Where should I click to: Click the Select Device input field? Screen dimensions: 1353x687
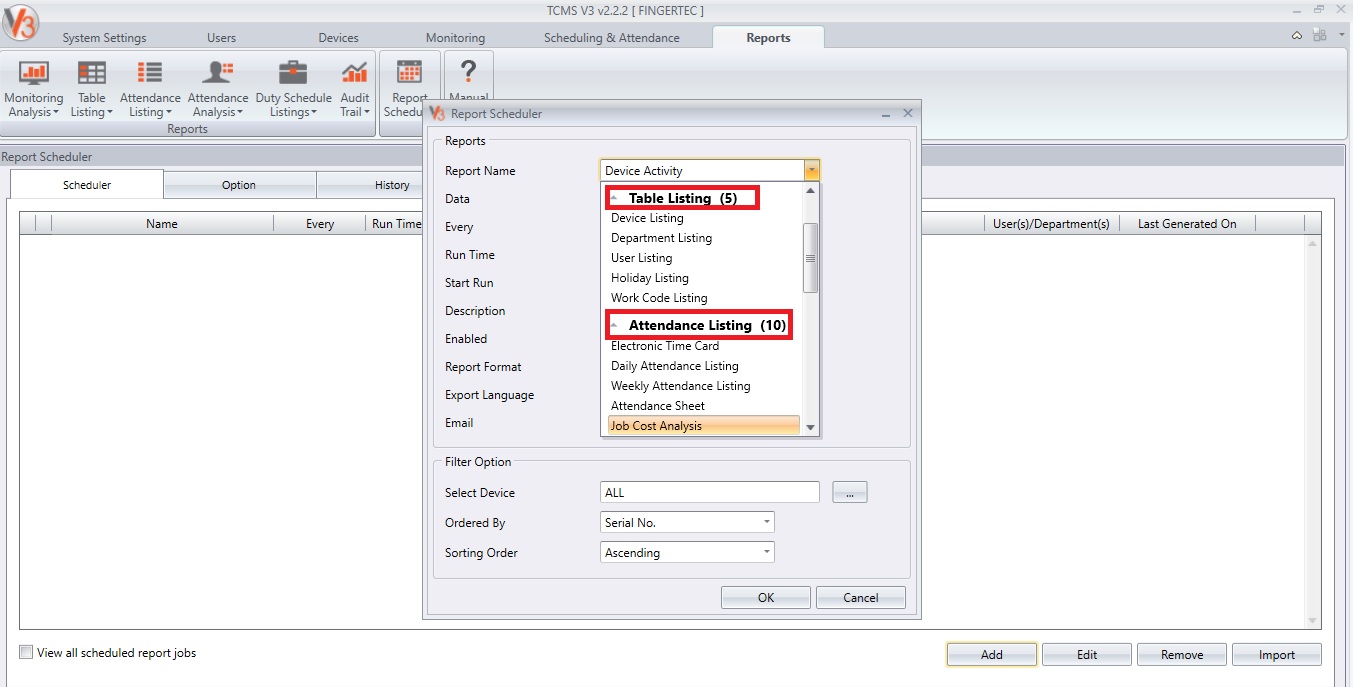(709, 492)
